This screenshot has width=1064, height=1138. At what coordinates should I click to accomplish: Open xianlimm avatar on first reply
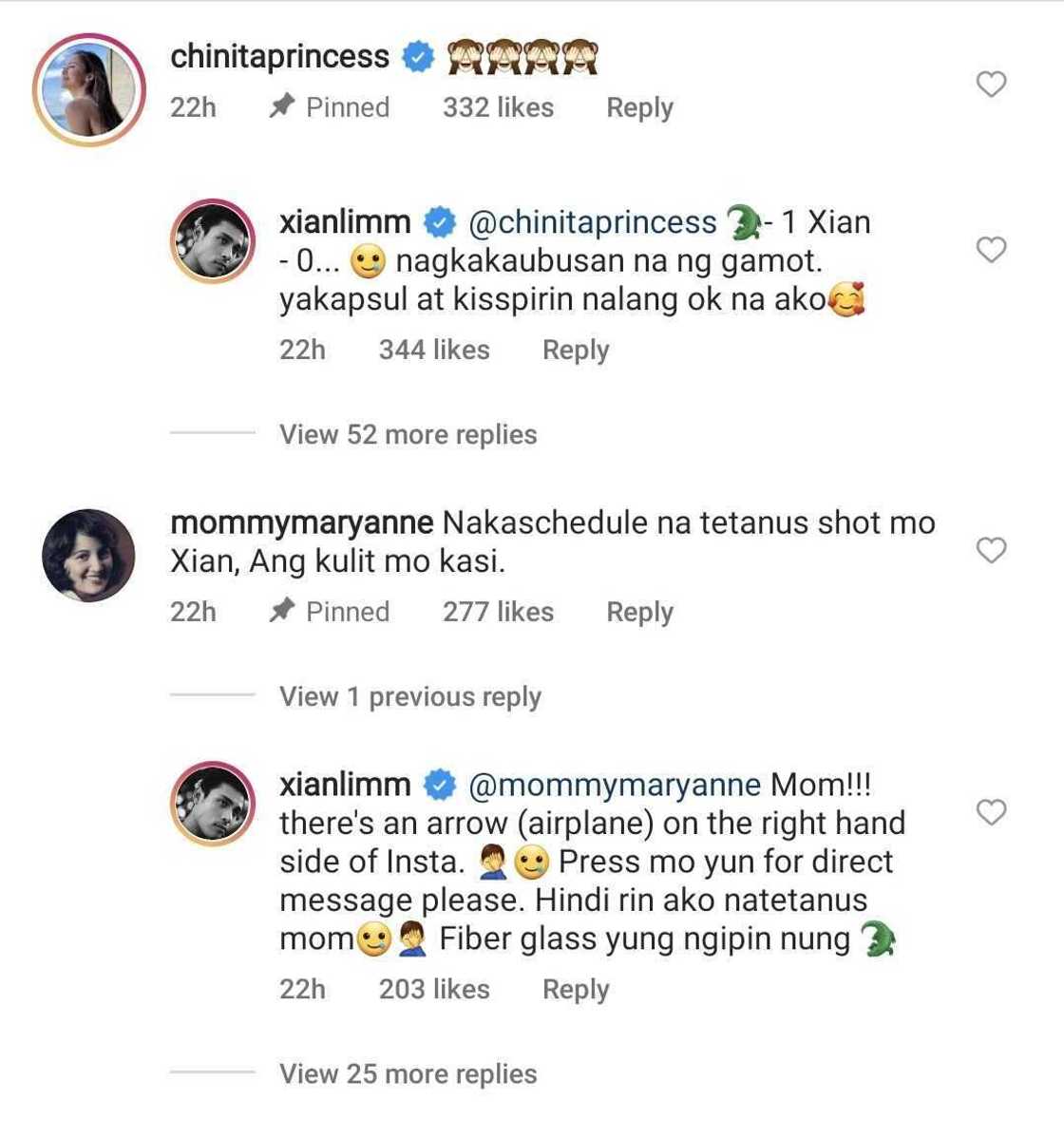click(x=212, y=241)
